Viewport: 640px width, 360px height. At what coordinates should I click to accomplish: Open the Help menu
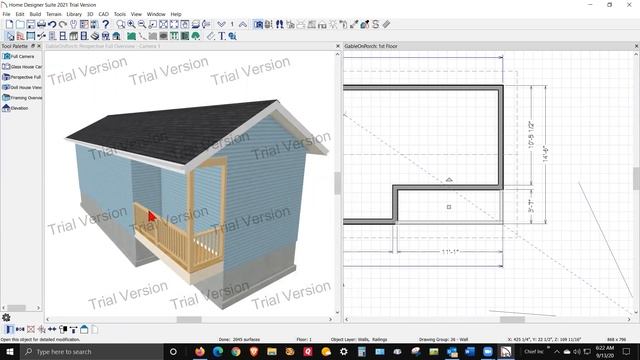[176, 14]
